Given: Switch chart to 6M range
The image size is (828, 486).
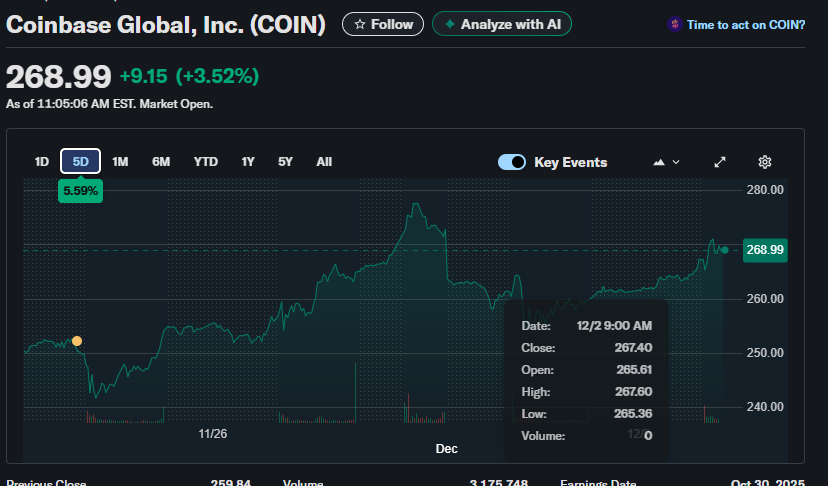Looking at the screenshot, I should point(161,162).
